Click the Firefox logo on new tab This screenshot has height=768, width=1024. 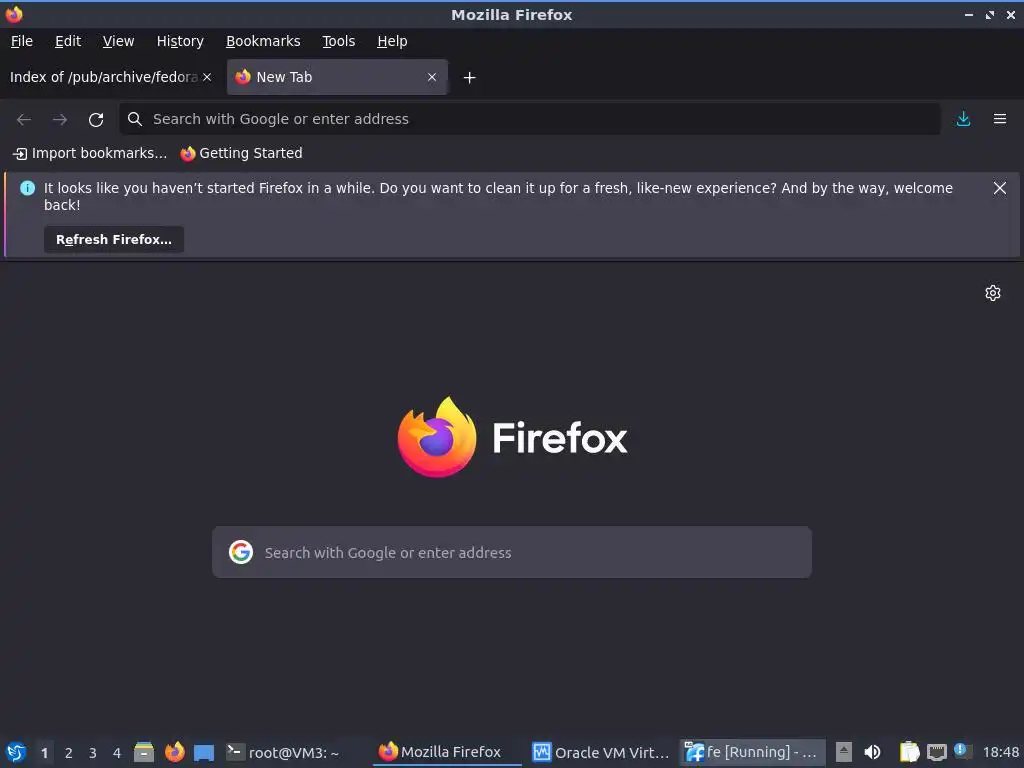[x=512, y=437]
